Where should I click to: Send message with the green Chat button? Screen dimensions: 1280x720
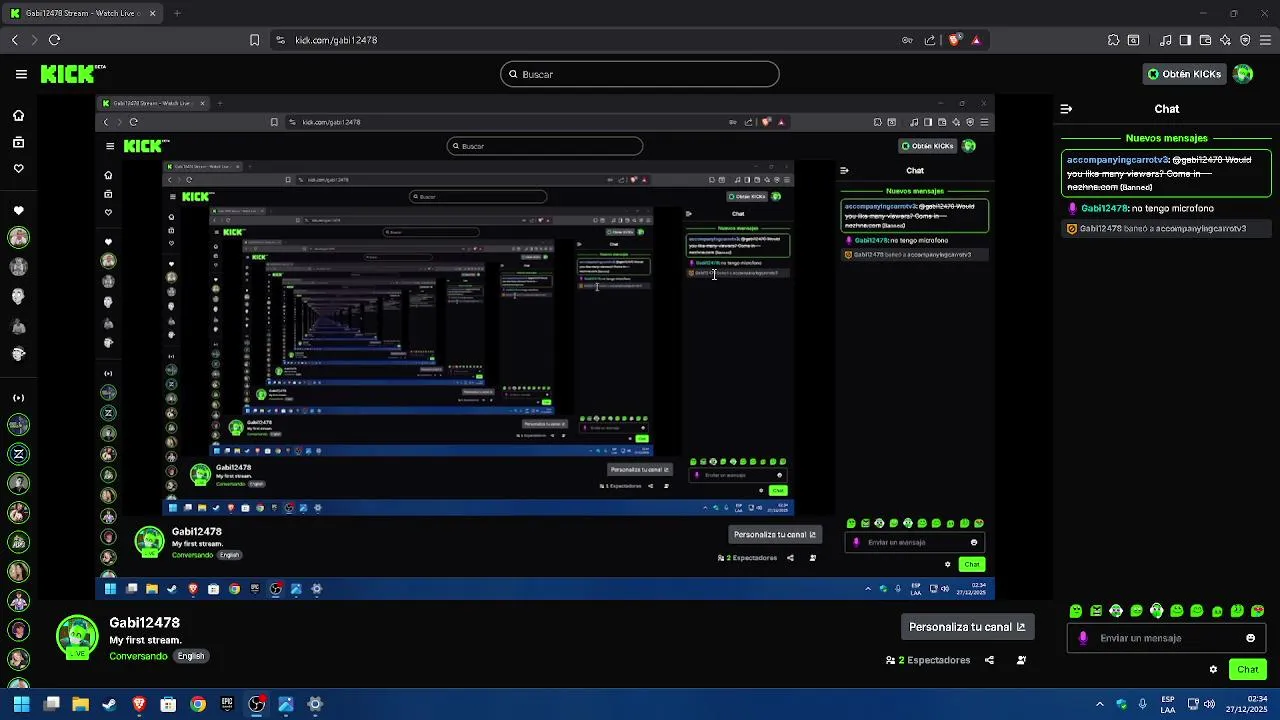[x=1248, y=670]
